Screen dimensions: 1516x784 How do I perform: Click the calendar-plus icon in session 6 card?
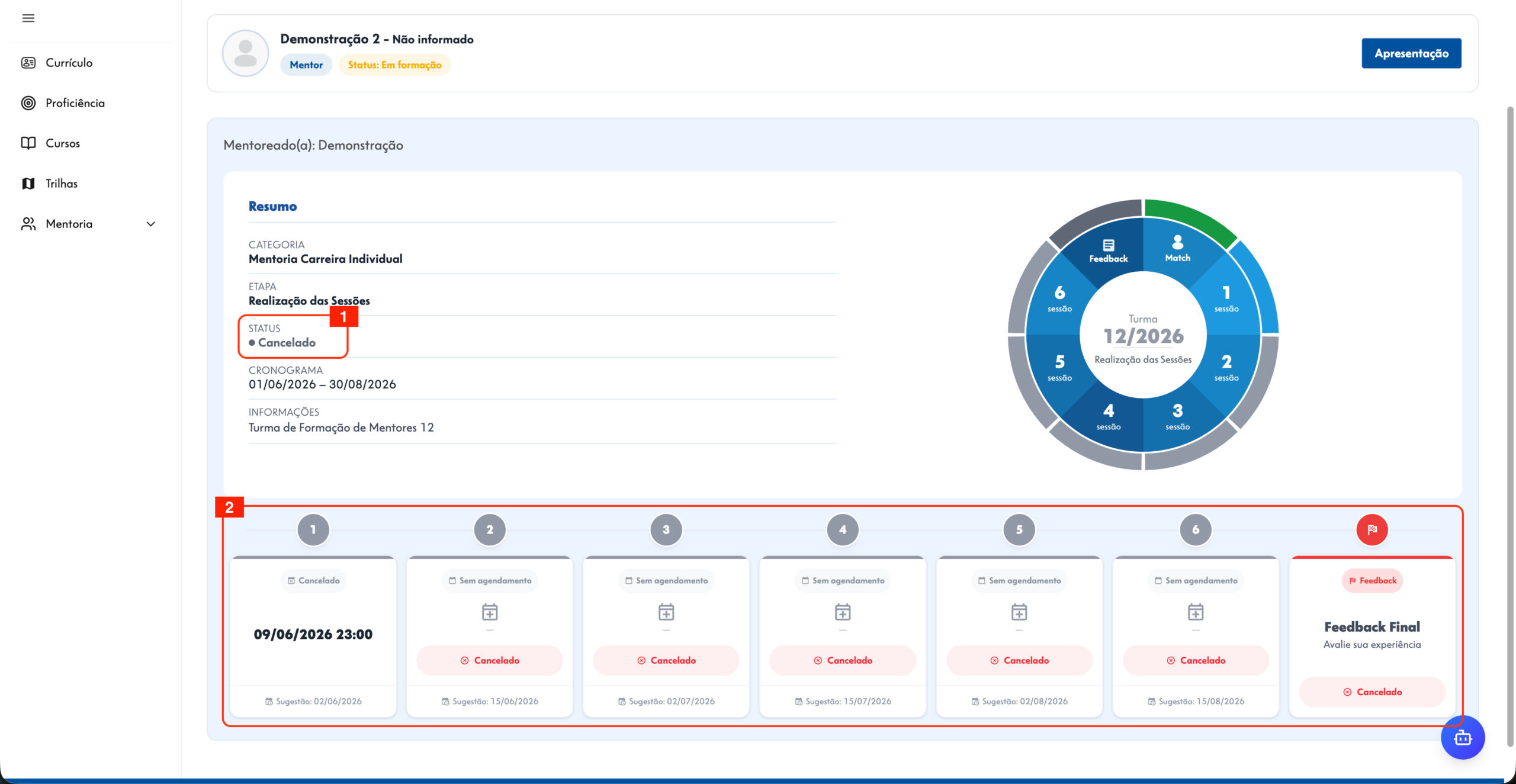(1196, 612)
